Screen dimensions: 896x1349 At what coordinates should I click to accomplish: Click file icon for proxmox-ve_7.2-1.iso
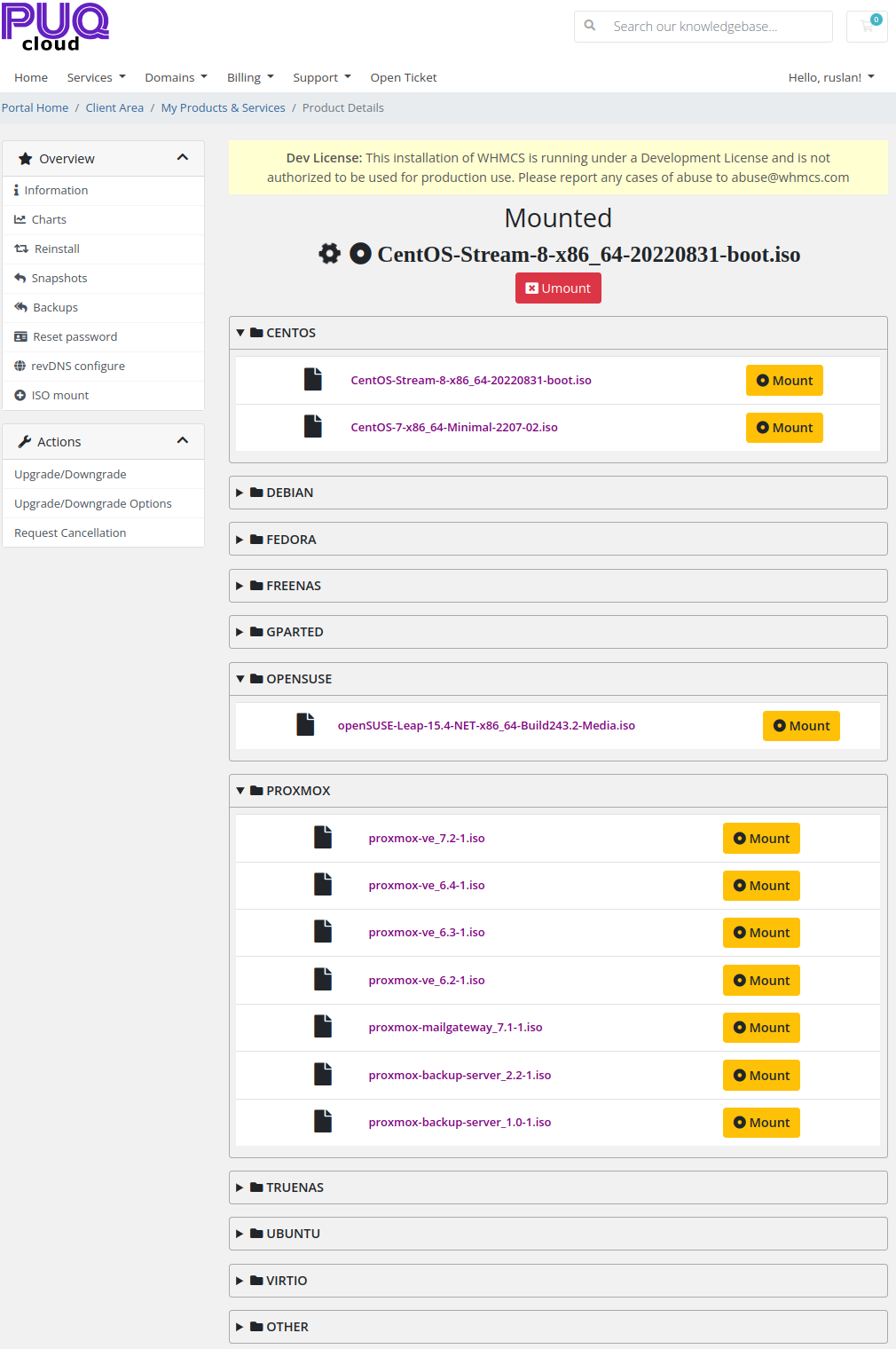[x=323, y=838]
